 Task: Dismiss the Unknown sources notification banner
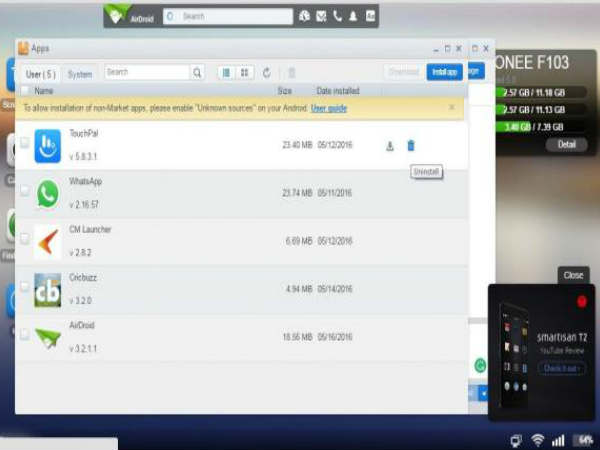coord(452,106)
